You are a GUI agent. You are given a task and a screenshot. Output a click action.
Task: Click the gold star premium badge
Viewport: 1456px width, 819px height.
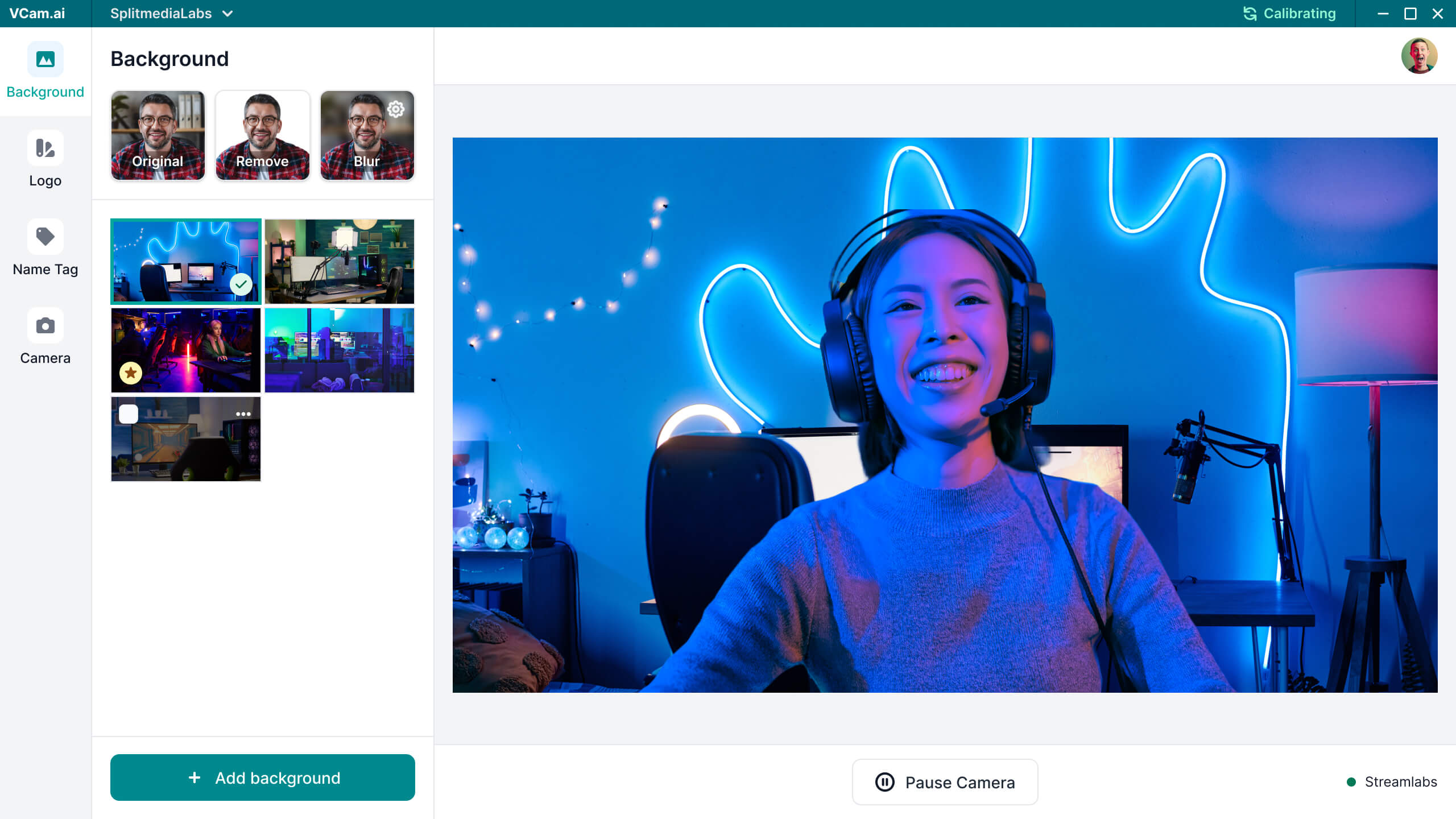tap(130, 373)
